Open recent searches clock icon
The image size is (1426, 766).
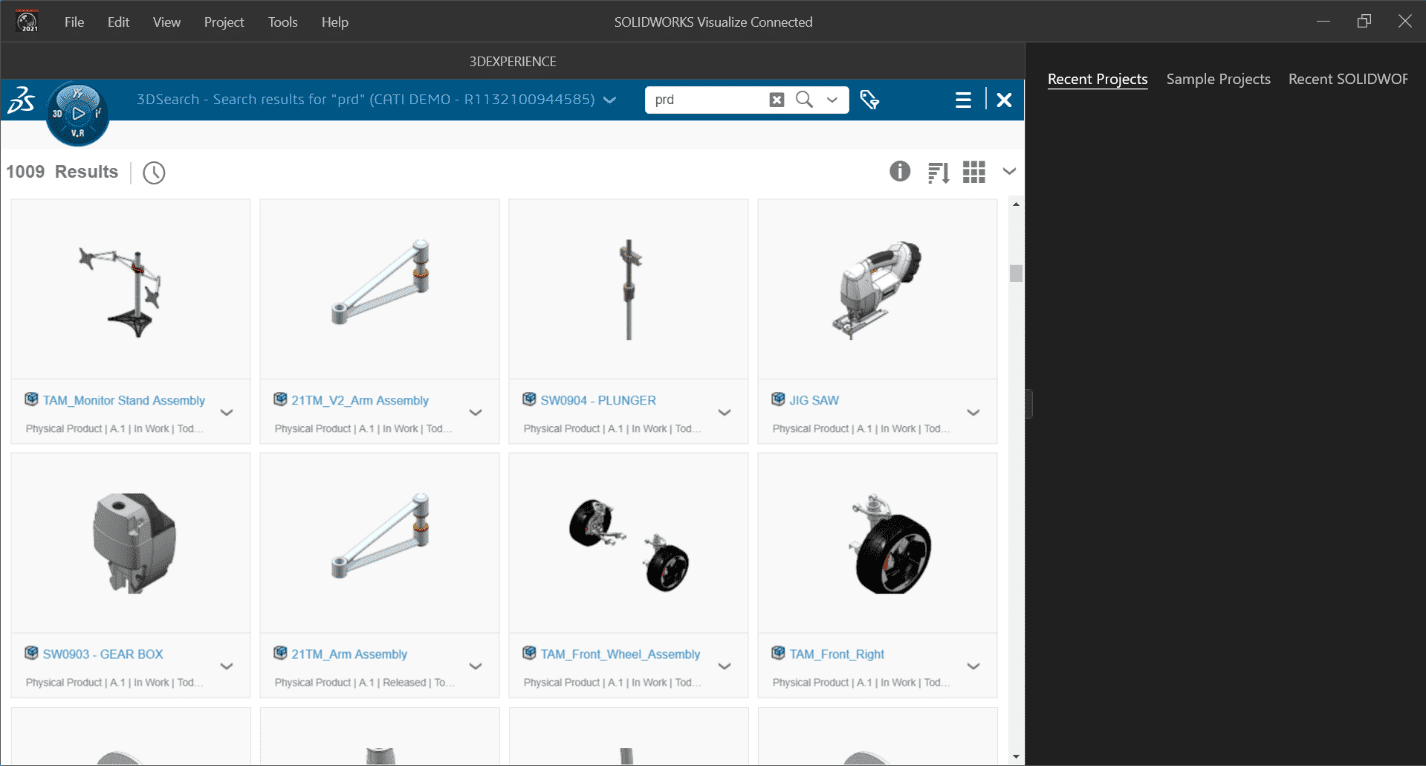point(154,172)
